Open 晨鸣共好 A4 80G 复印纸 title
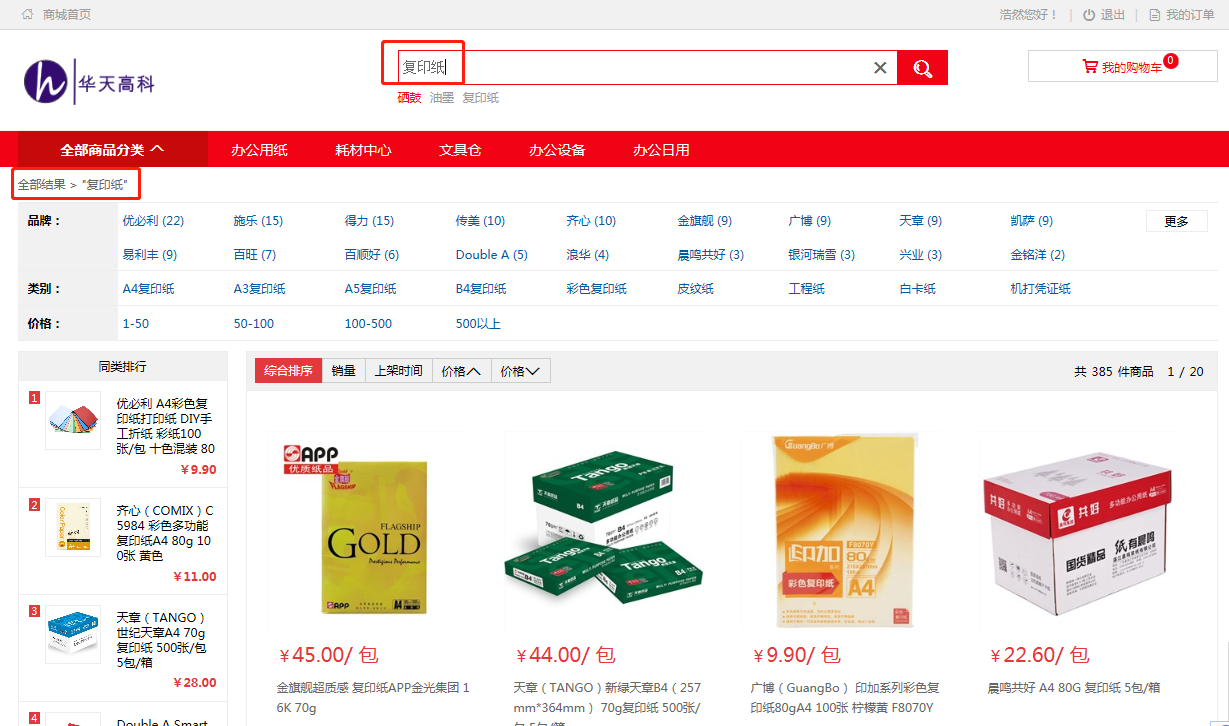1229x726 pixels. pyautogui.click(x=1075, y=688)
